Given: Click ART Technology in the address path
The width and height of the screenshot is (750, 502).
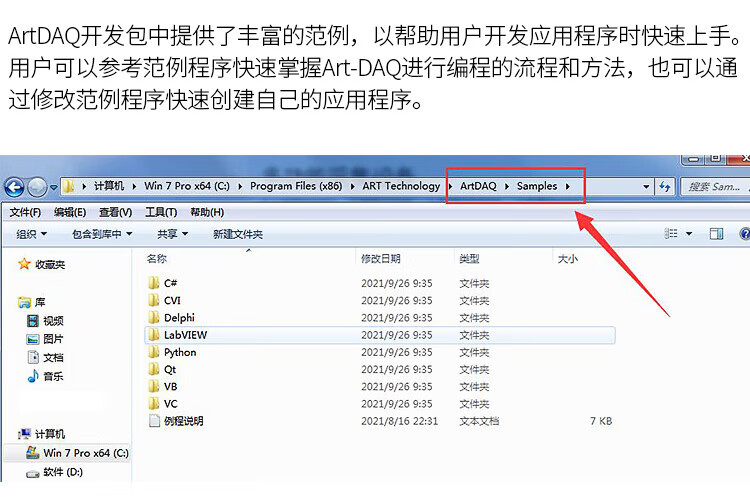Looking at the screenshot, I should 401,186.
